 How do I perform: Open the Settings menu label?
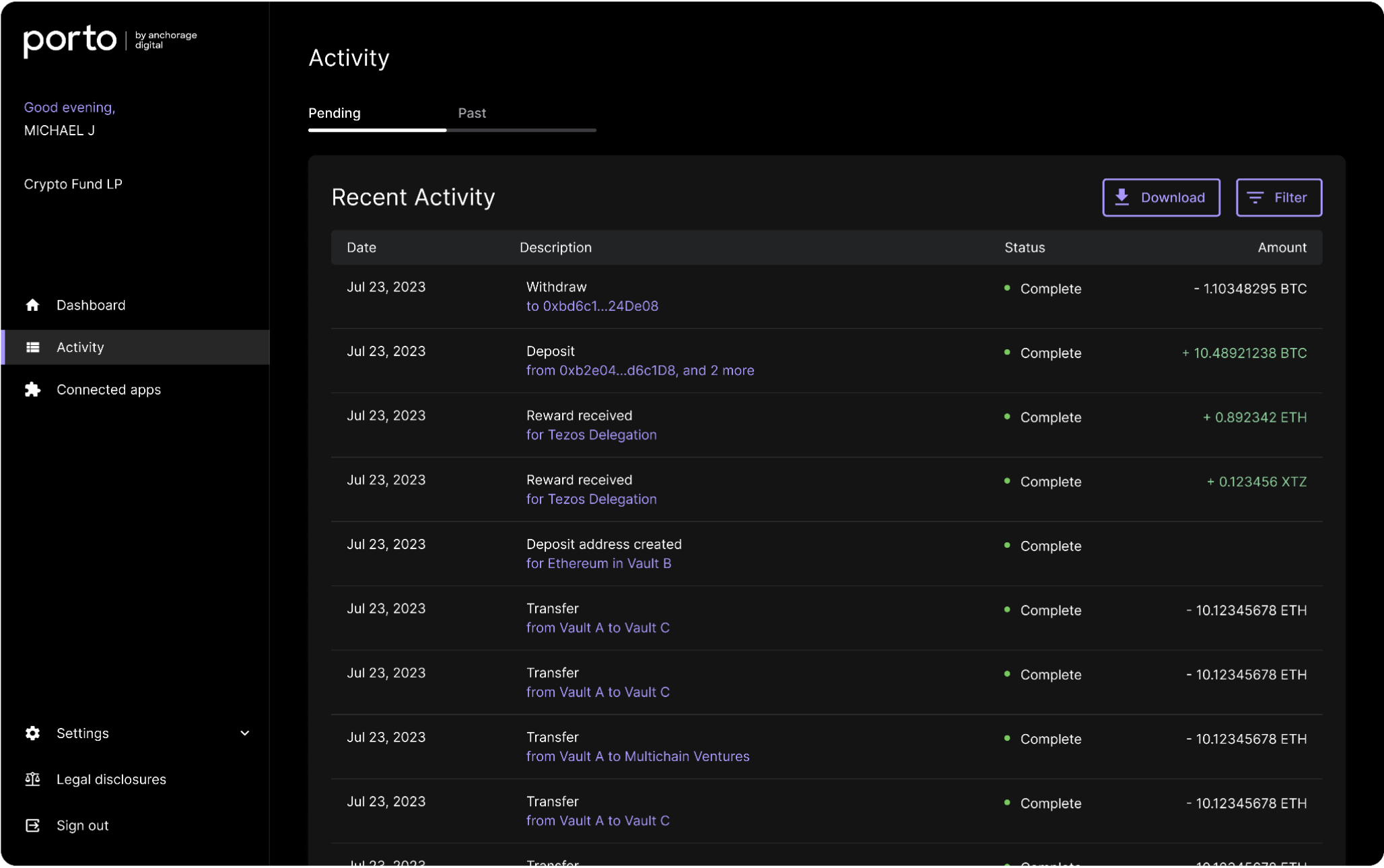83,733
